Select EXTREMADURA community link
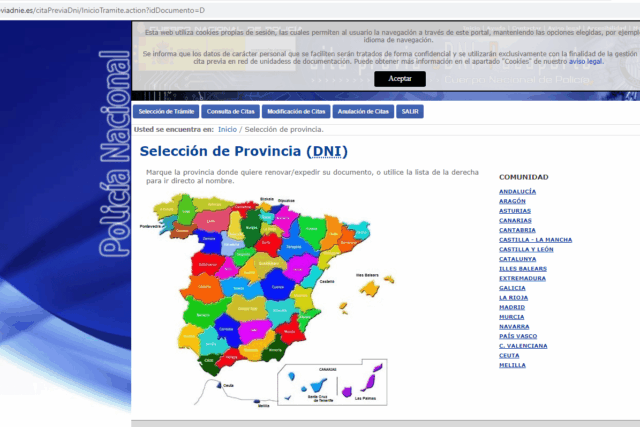The width and height of the screenshot is (640, 427). [x=522, y=278]
